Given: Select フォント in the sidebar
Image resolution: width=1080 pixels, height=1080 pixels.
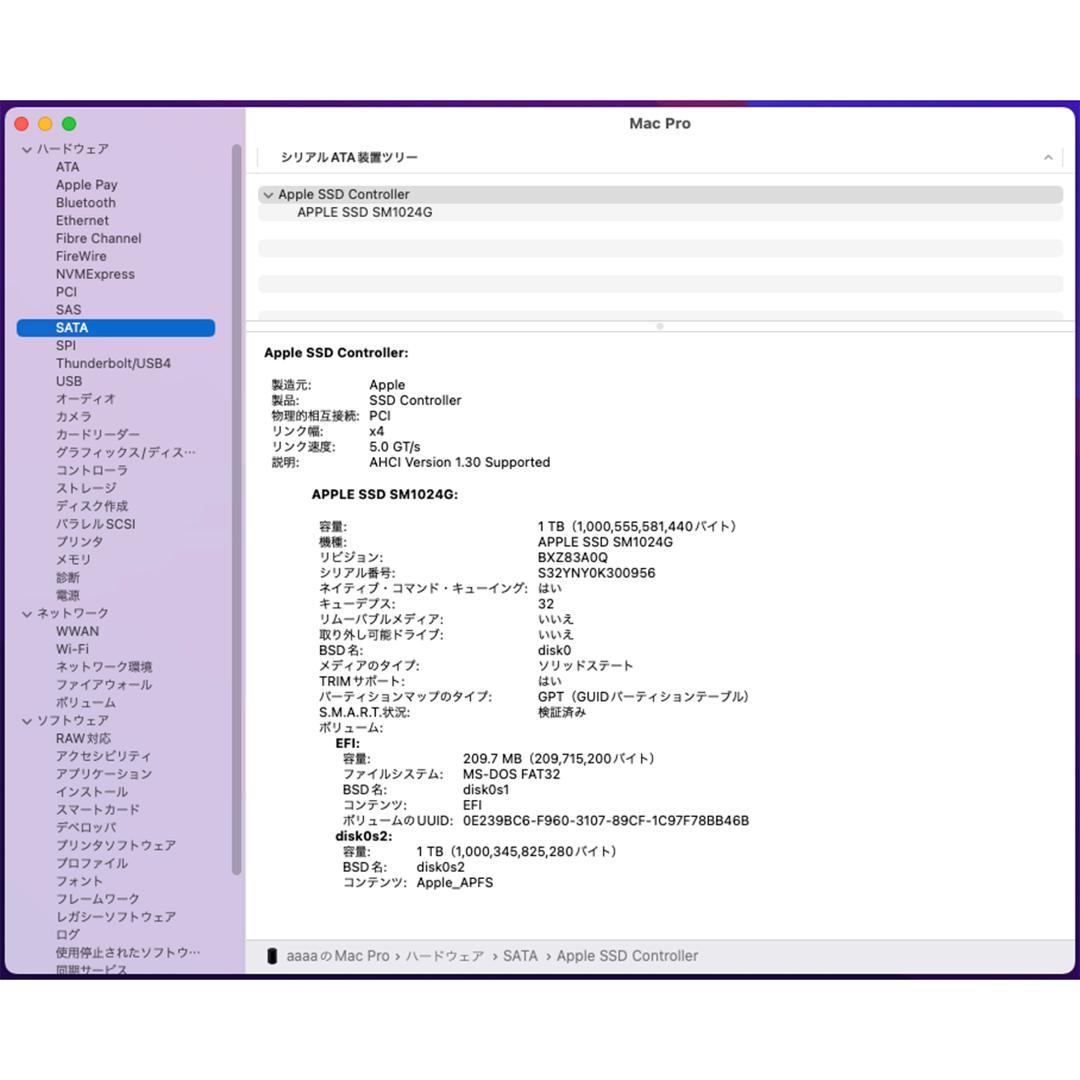Looking at the screenshot, I should pos(79,881).
